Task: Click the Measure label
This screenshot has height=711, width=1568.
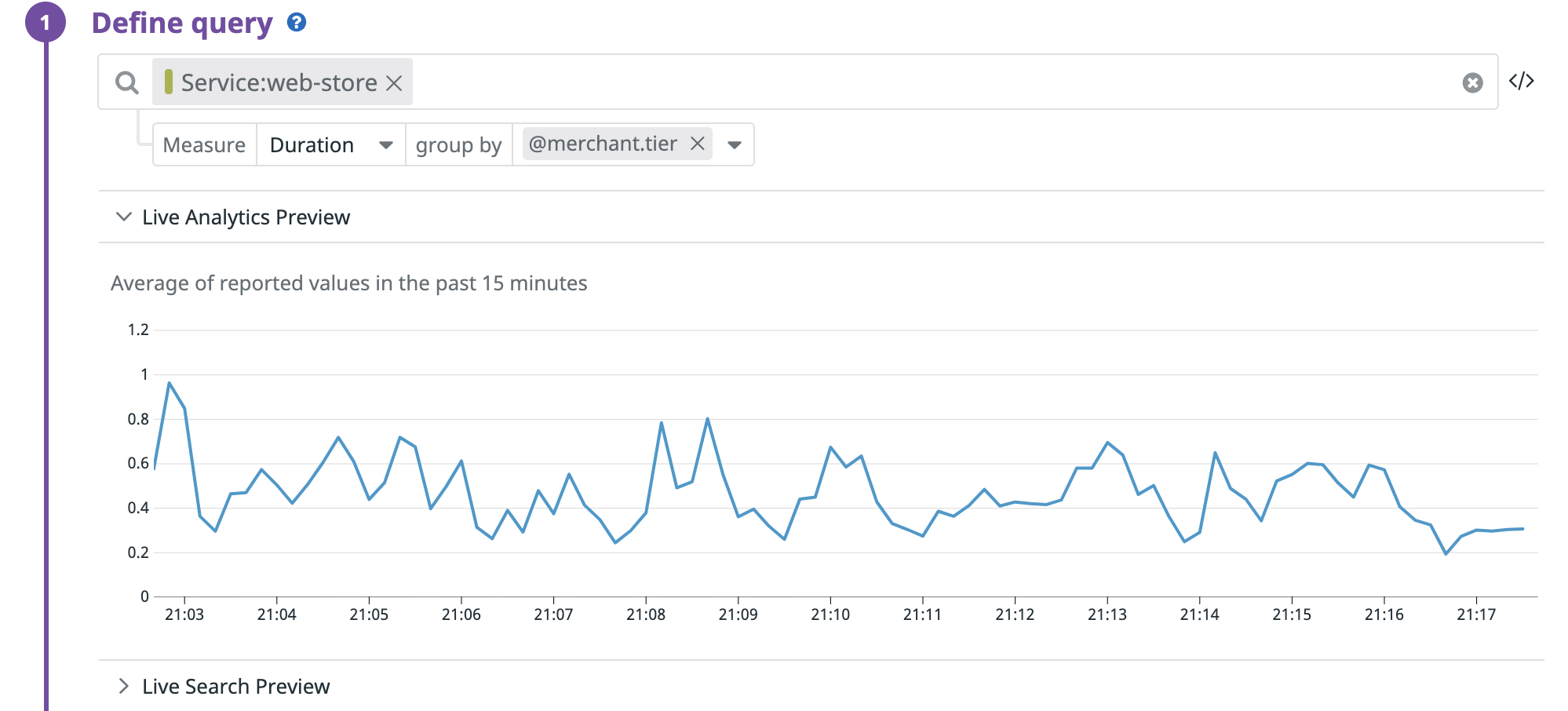Action: tap(204, 145)
